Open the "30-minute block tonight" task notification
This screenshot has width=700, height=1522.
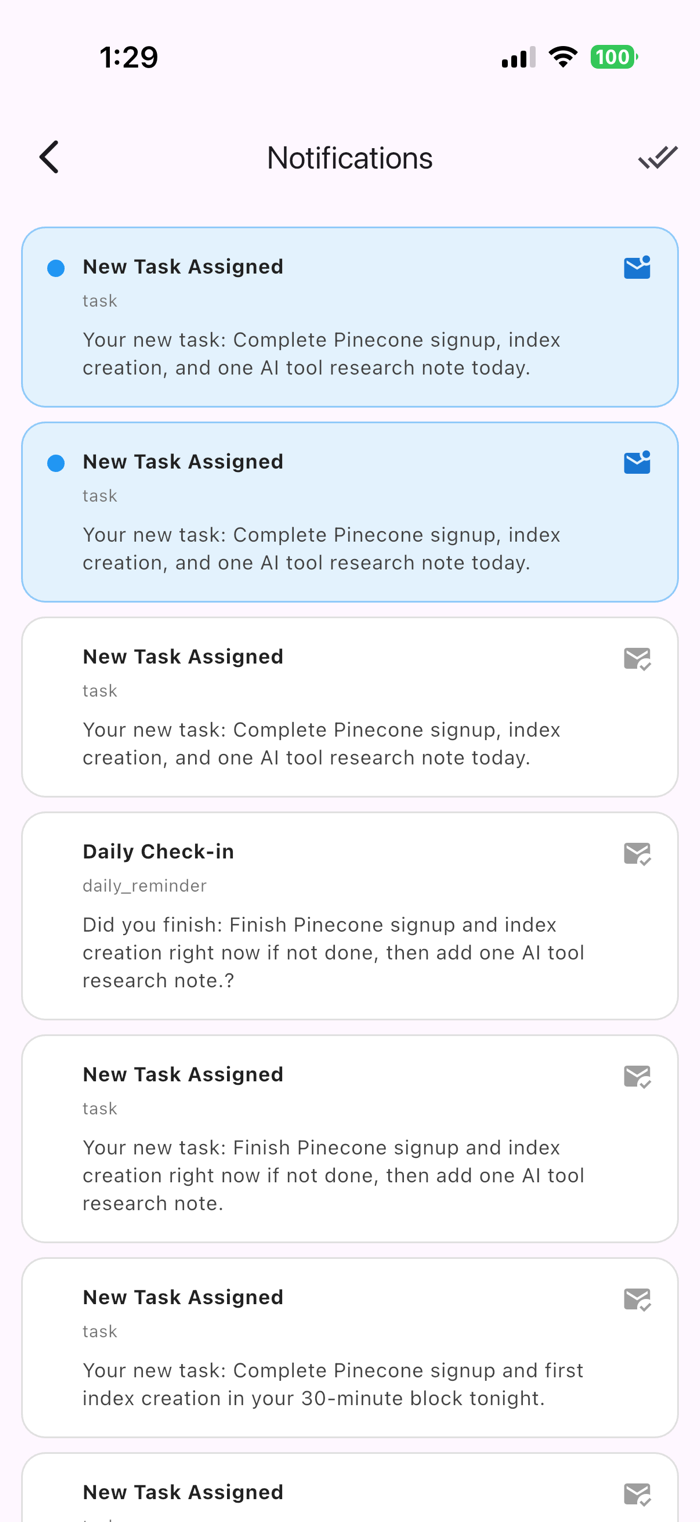350,1348
